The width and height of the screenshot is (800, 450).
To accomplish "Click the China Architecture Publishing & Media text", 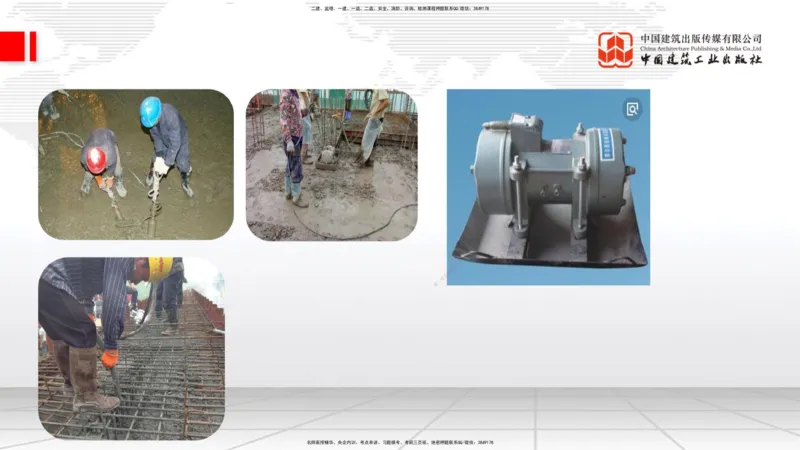I will [701, 48].
